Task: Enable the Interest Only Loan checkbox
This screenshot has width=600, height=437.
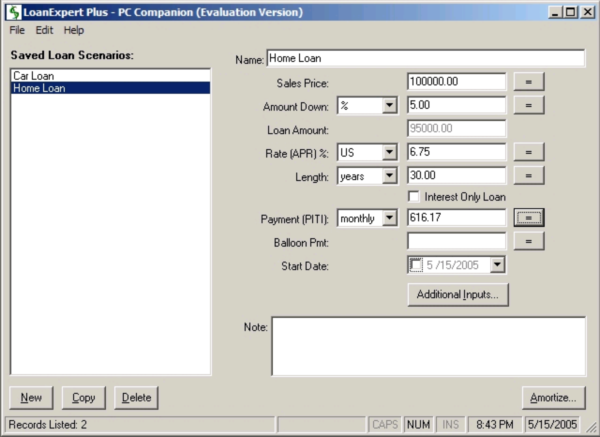Action: [x=415, y=196]
